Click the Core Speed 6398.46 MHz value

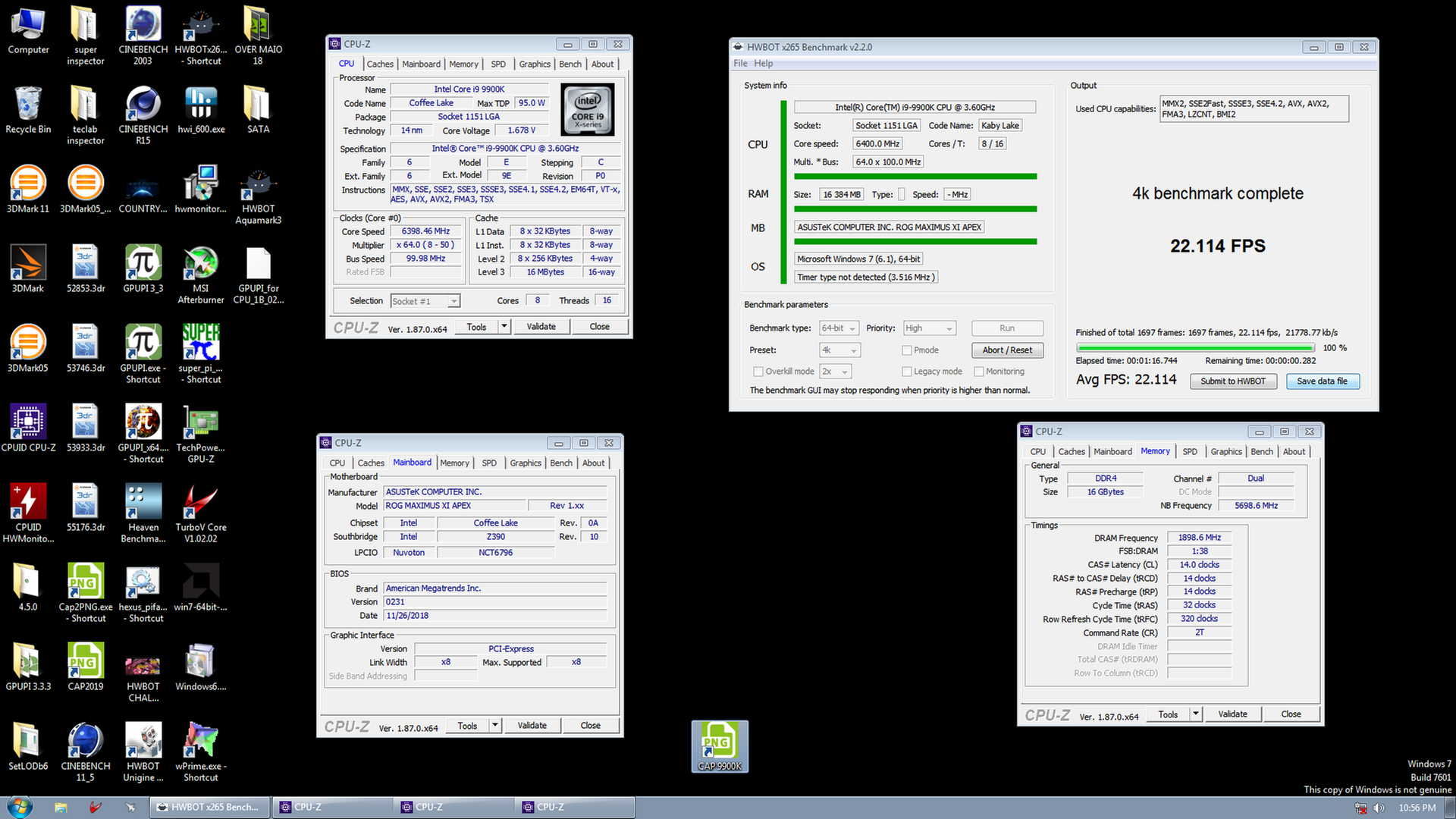[425, 231]
